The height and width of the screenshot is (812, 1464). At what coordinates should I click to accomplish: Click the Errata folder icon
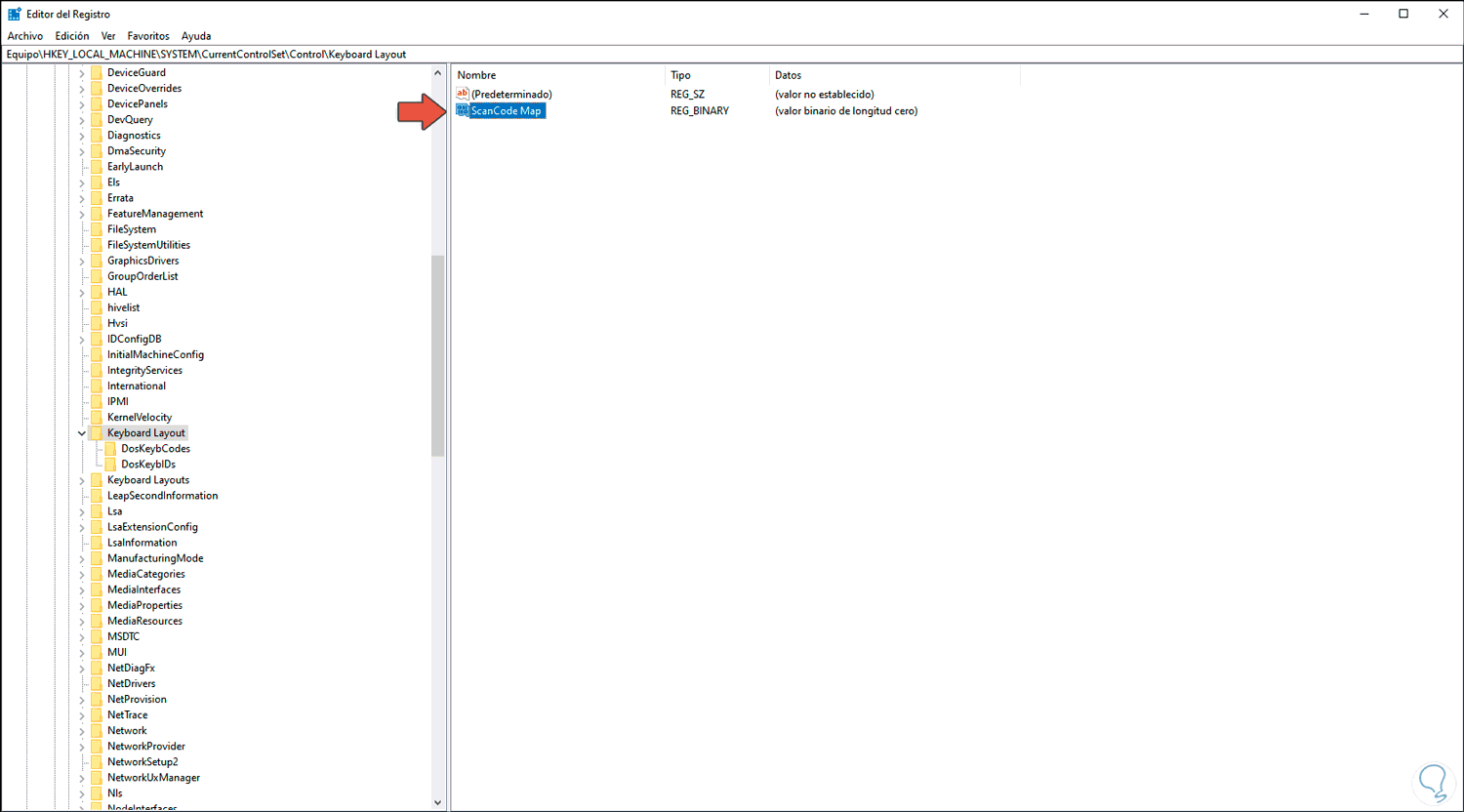[97, 197]
